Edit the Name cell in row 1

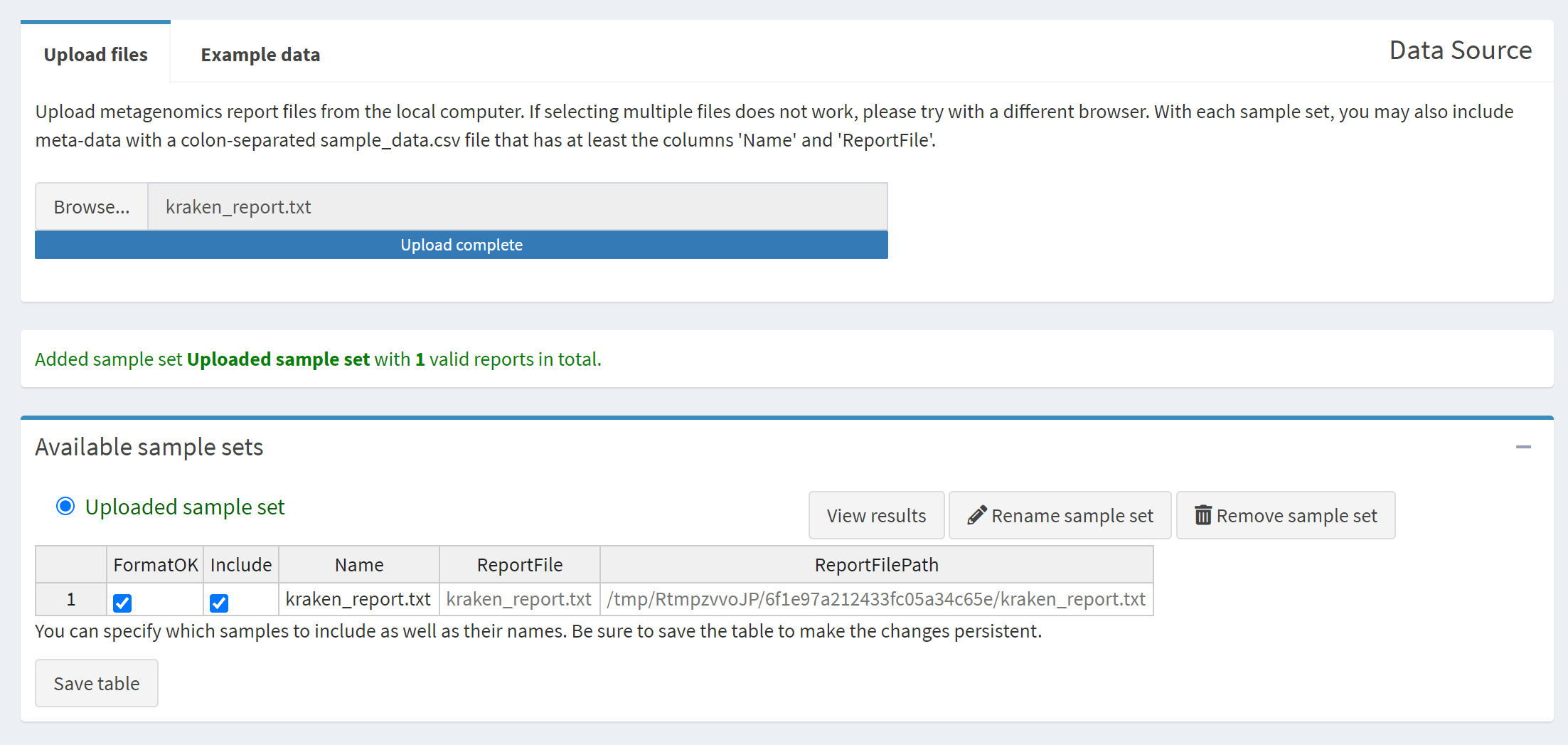[x=358, y=600]
